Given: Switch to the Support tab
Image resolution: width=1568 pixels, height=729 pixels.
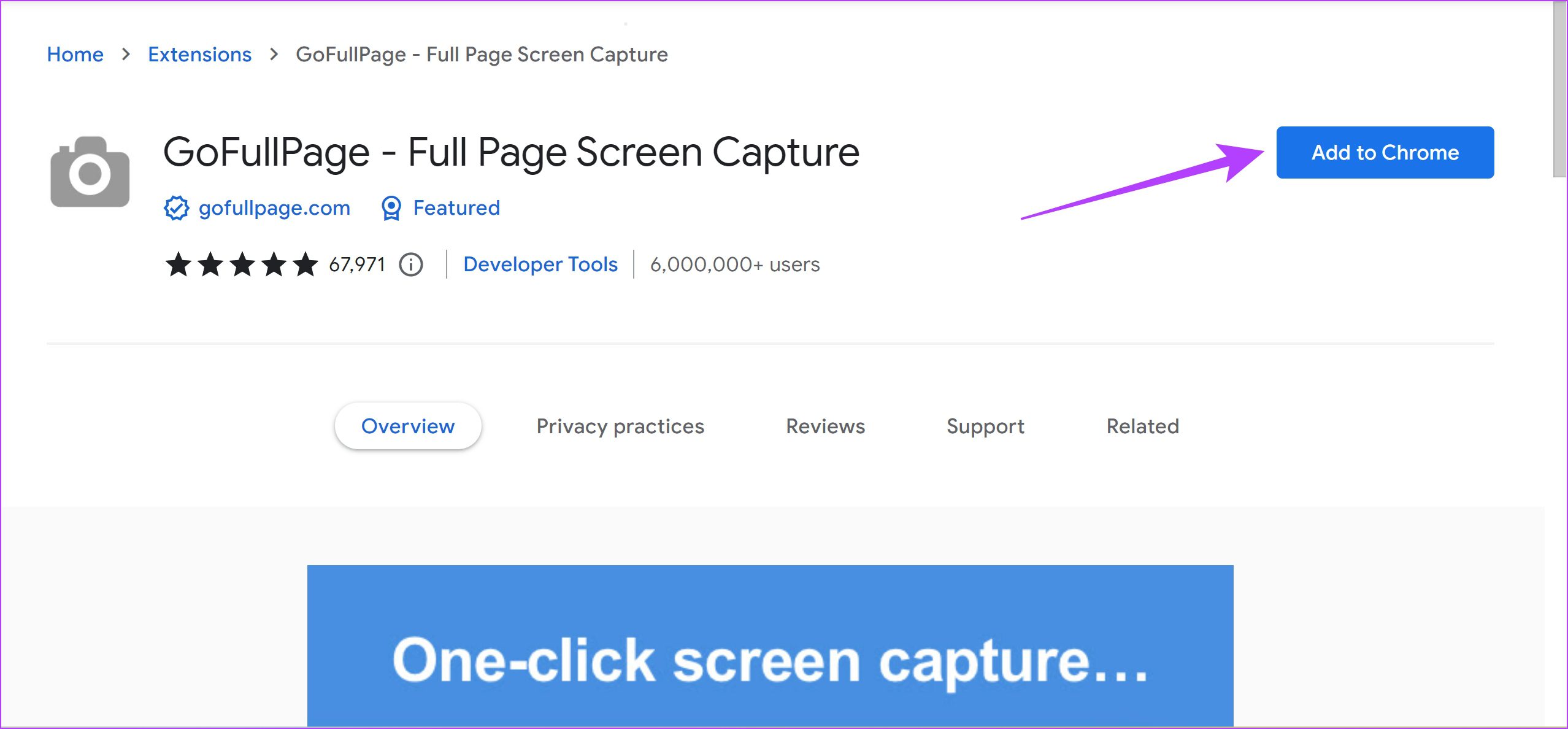Looking at the screenshot, I should (x=985, y=426).
